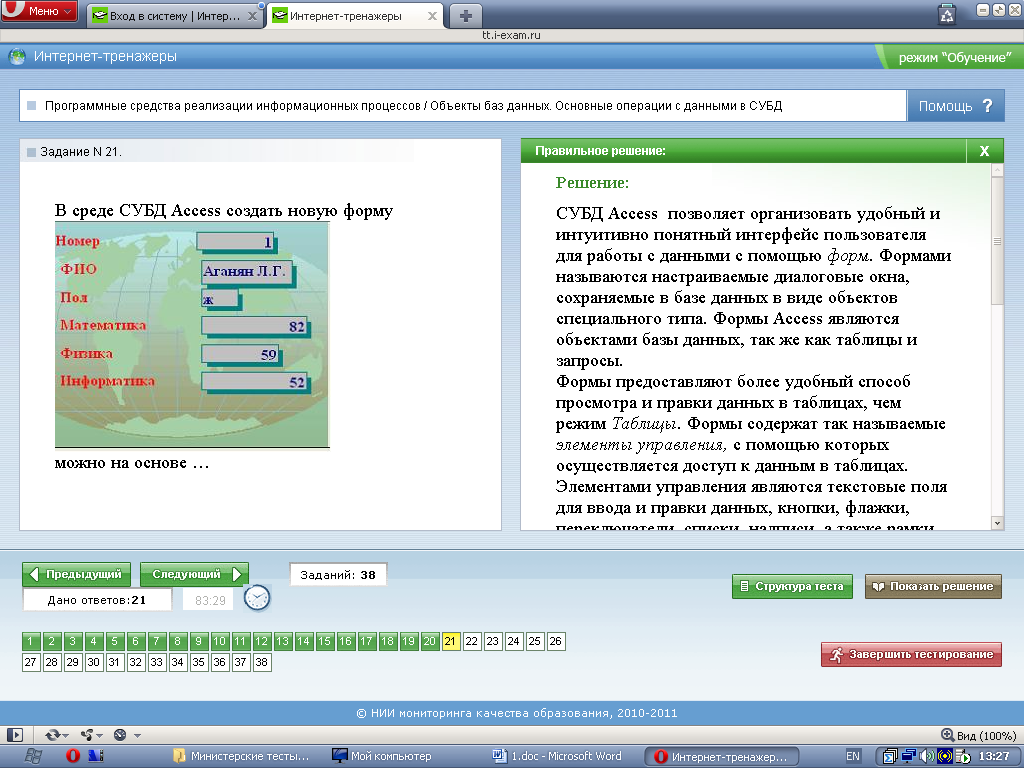
Task: Close the Правильное решение panel with X
Action: [984, 151]
